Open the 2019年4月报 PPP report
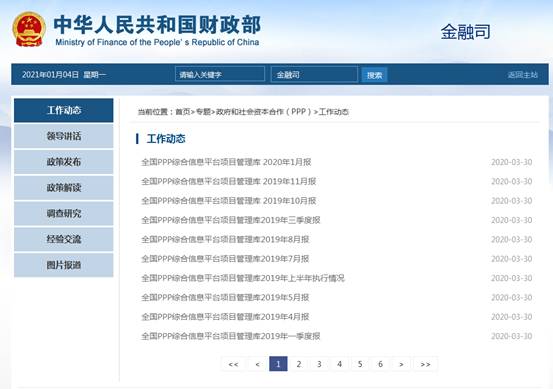Viewport: 553px width, 389px height. click(225, 317)
